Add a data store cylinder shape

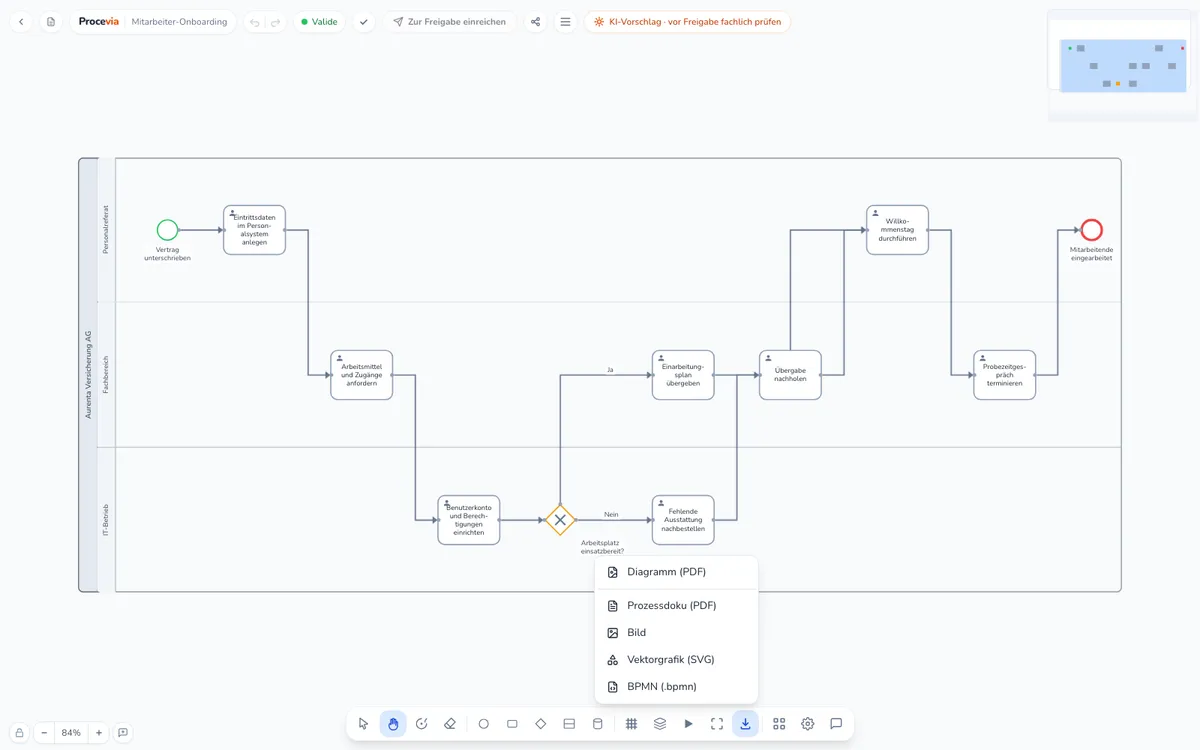(x=598, y=724)
